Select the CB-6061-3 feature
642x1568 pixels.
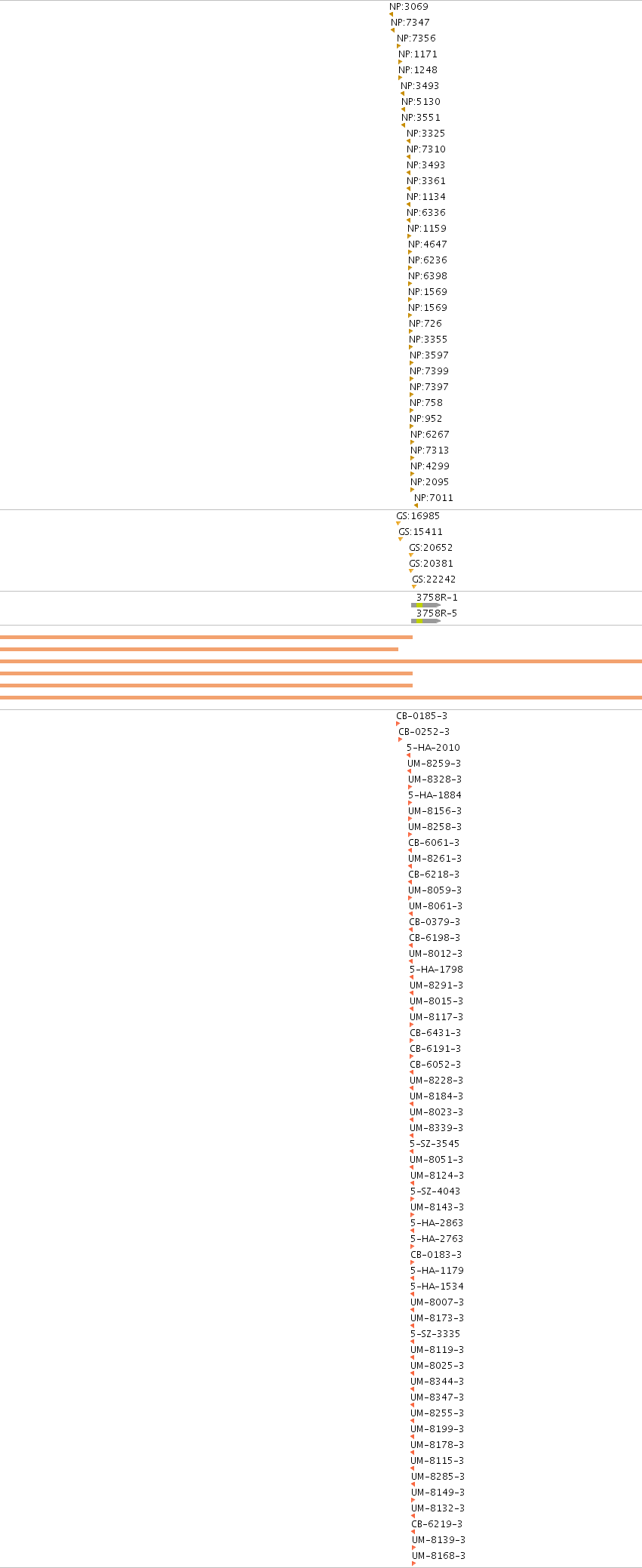click(x=435, y=843)
